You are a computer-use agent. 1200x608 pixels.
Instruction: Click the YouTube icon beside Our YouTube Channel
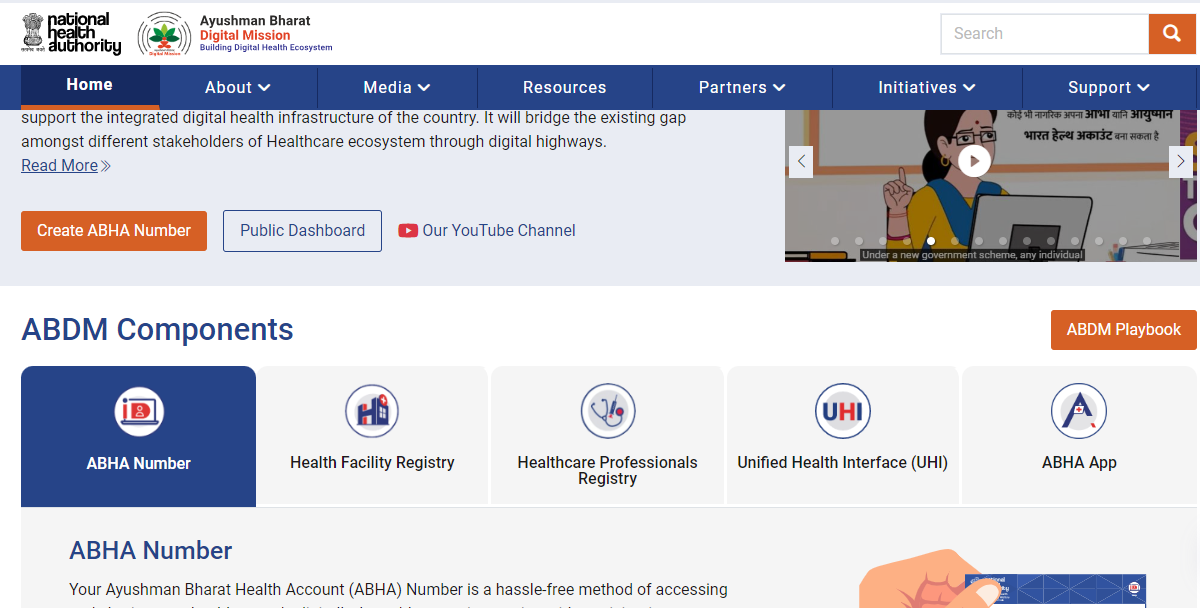(x=408, y=230)
